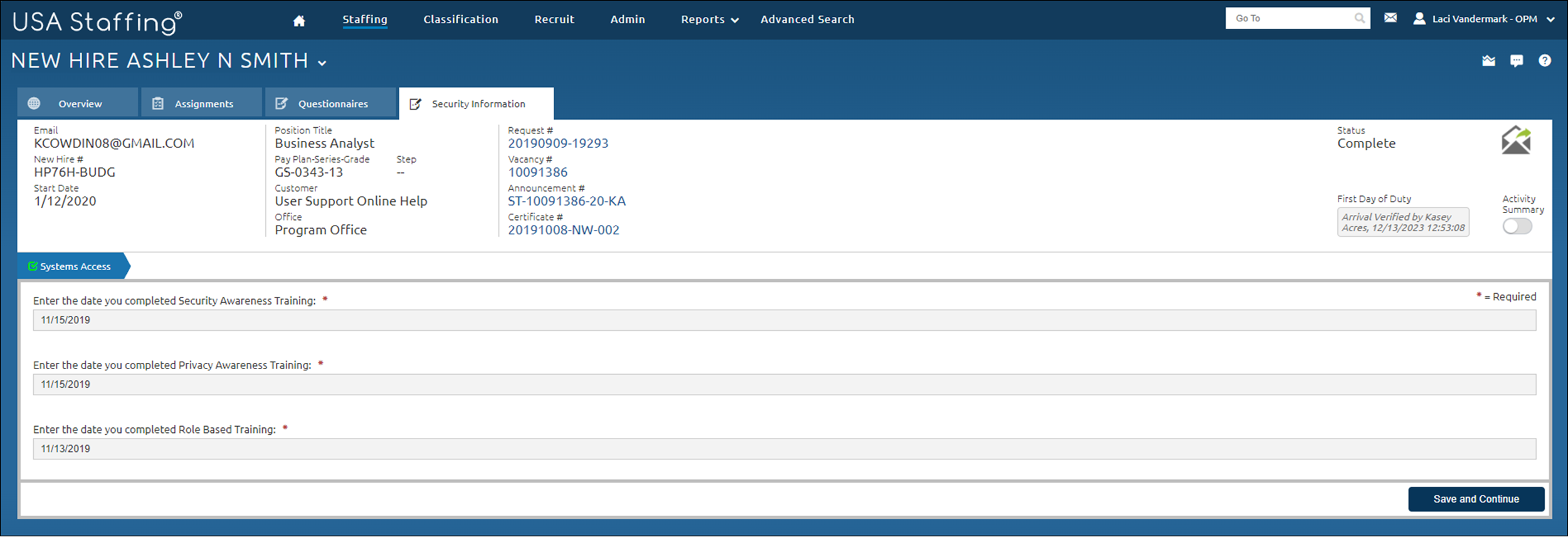
Task: Open the comment bubble icon
Action: point(1516,61)
